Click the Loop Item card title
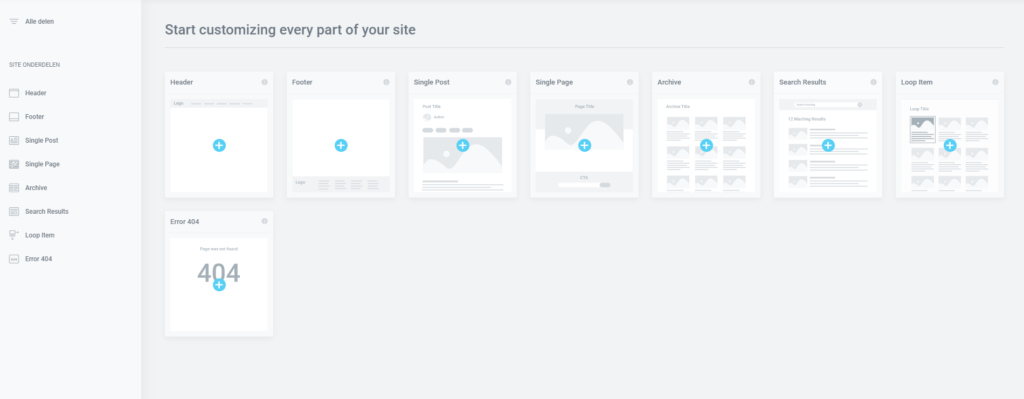Viewport: 1024px width, 399px height. [917, 82]
